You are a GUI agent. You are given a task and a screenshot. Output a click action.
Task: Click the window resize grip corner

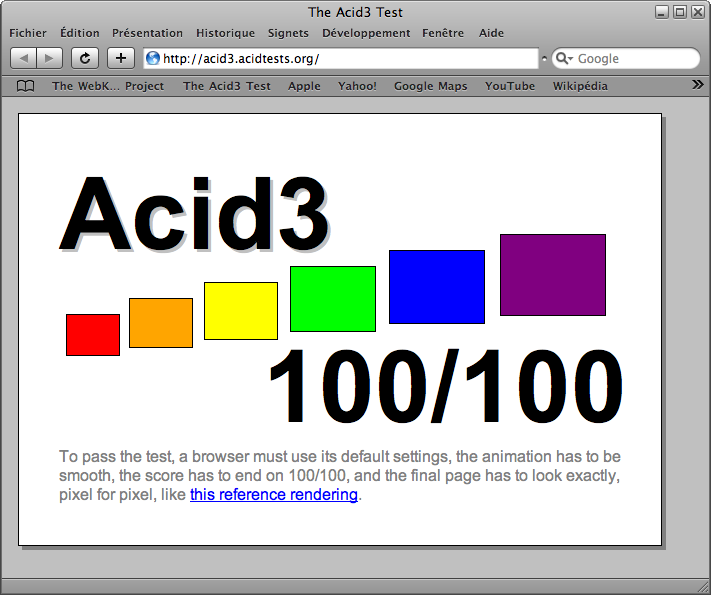point(702,586)
